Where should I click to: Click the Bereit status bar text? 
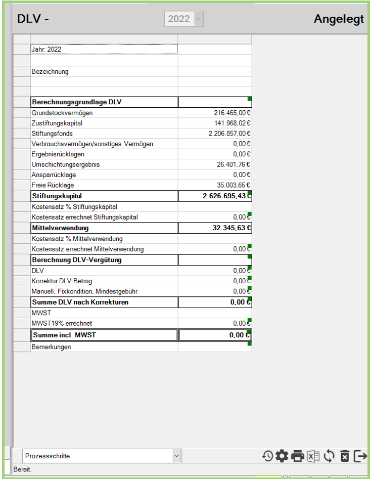coord(22,469)
